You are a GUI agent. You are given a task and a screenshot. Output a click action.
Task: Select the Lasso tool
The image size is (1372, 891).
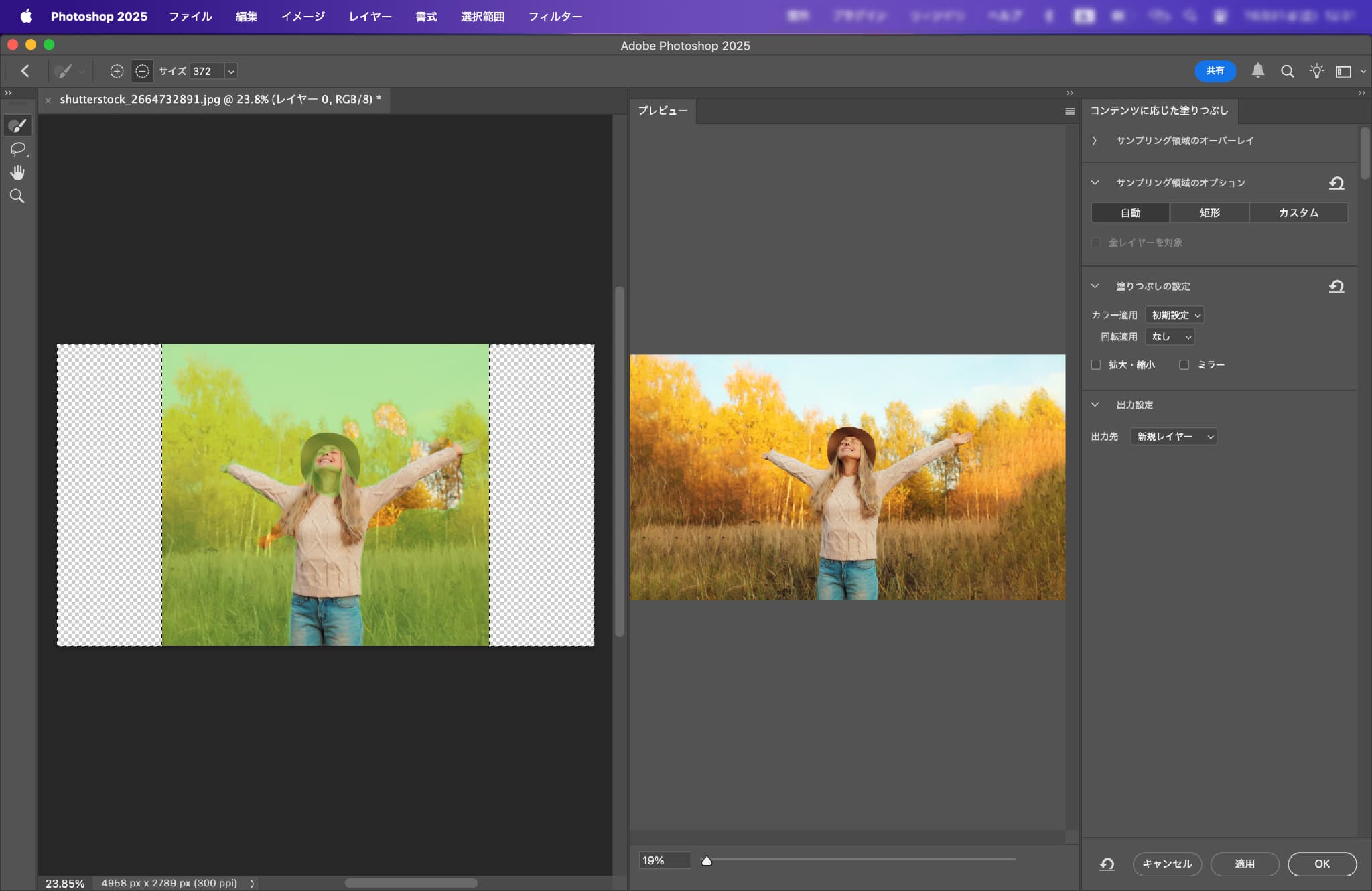coord(17,149)
